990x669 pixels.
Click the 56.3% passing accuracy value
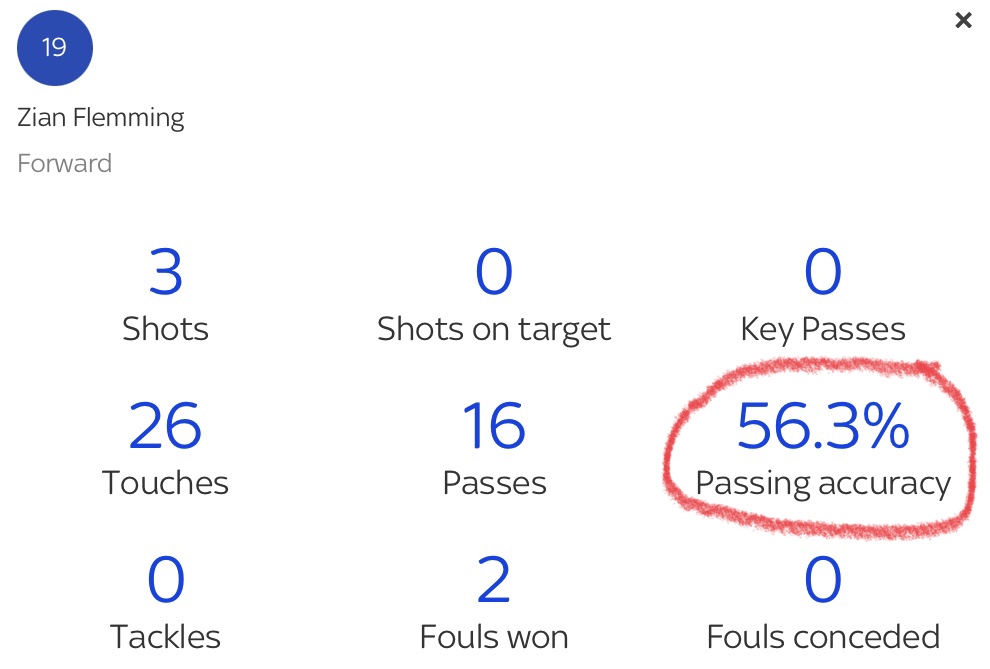tap(823, 426)
